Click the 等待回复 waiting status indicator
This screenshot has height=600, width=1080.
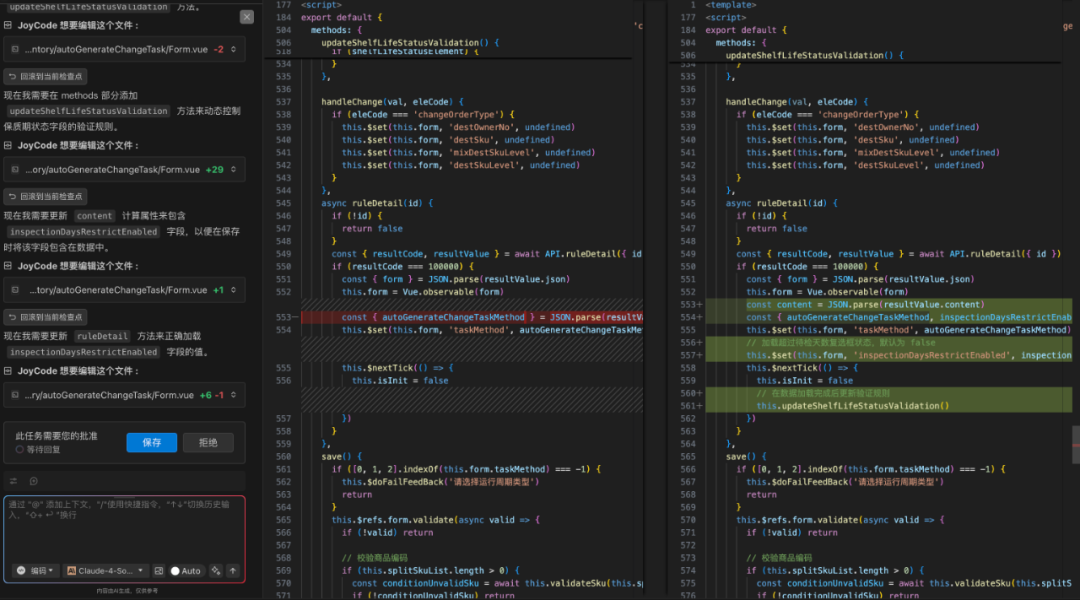(38, 450)
